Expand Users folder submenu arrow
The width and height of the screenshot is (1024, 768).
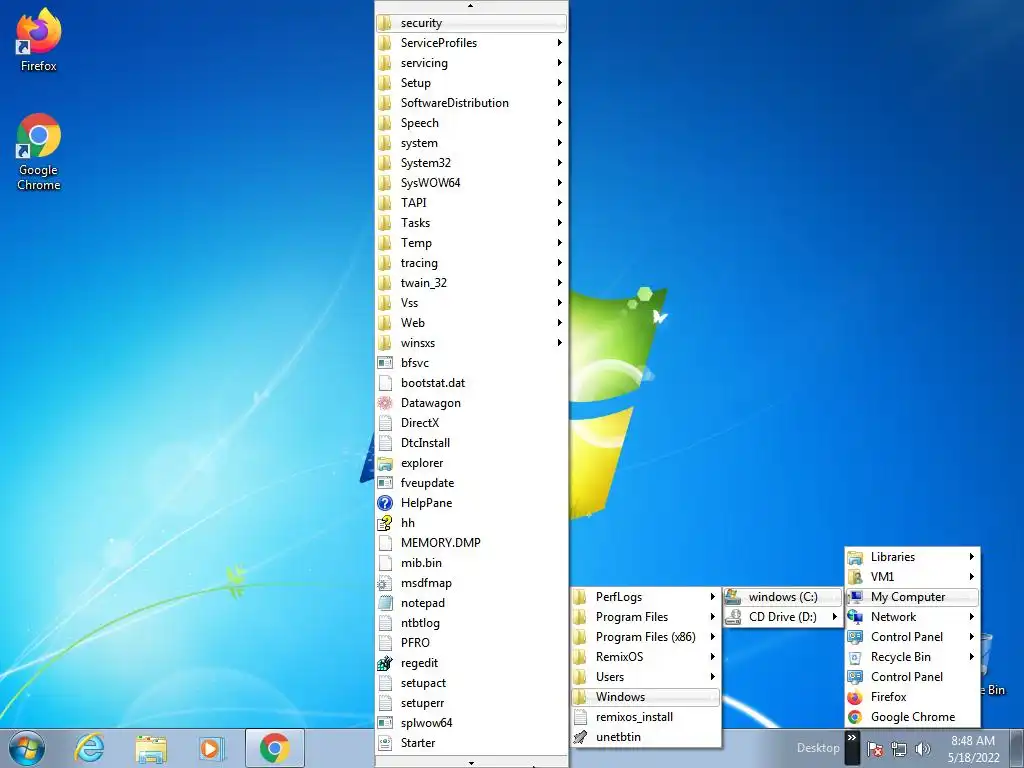(x=712, y=677)
